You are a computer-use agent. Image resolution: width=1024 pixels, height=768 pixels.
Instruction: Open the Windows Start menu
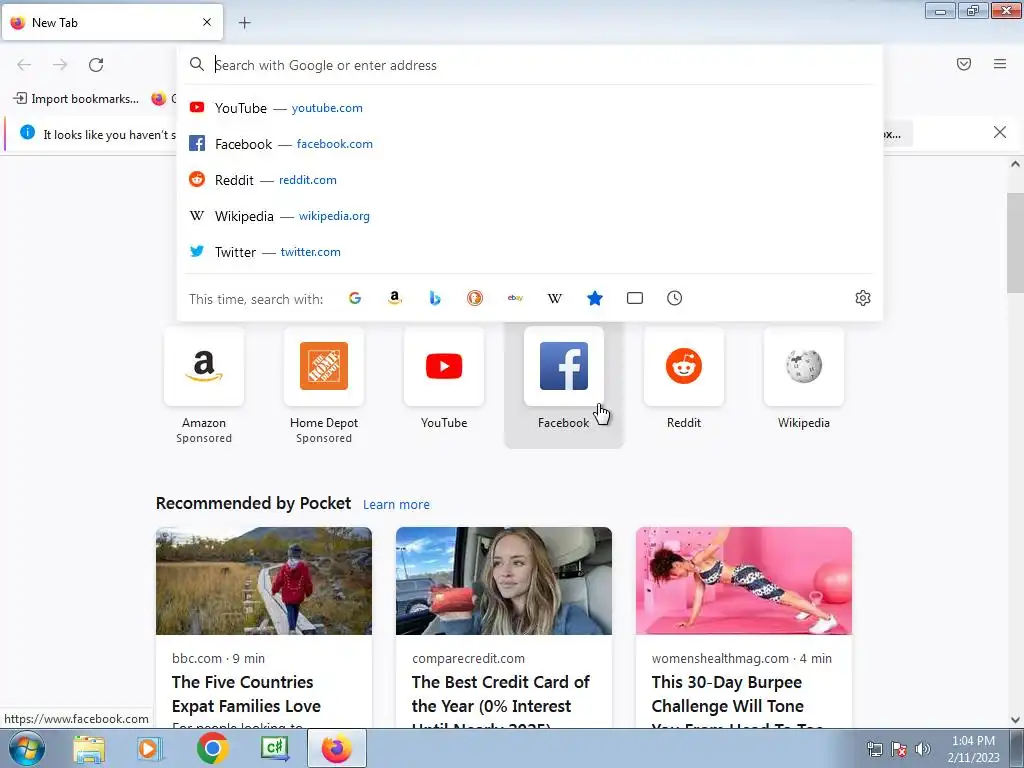[27, 748]
